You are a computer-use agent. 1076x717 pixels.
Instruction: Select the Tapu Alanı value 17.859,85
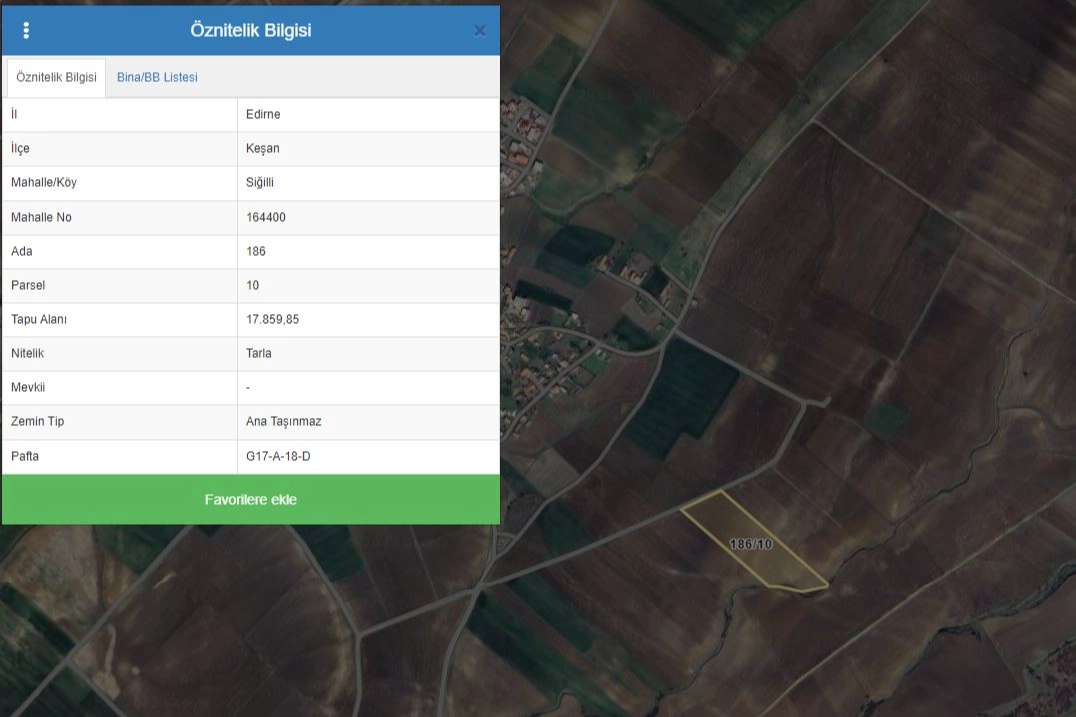[273, 319]
